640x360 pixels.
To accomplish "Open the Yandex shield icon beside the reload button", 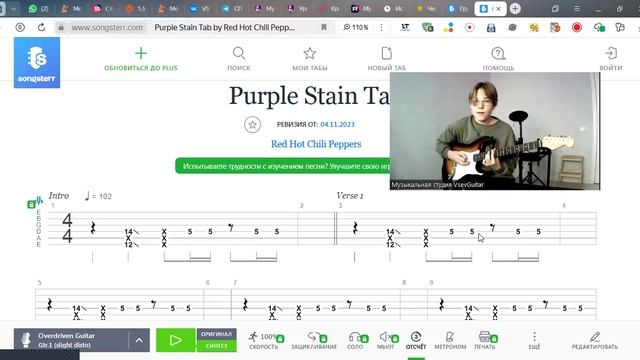I will (20, 27).
